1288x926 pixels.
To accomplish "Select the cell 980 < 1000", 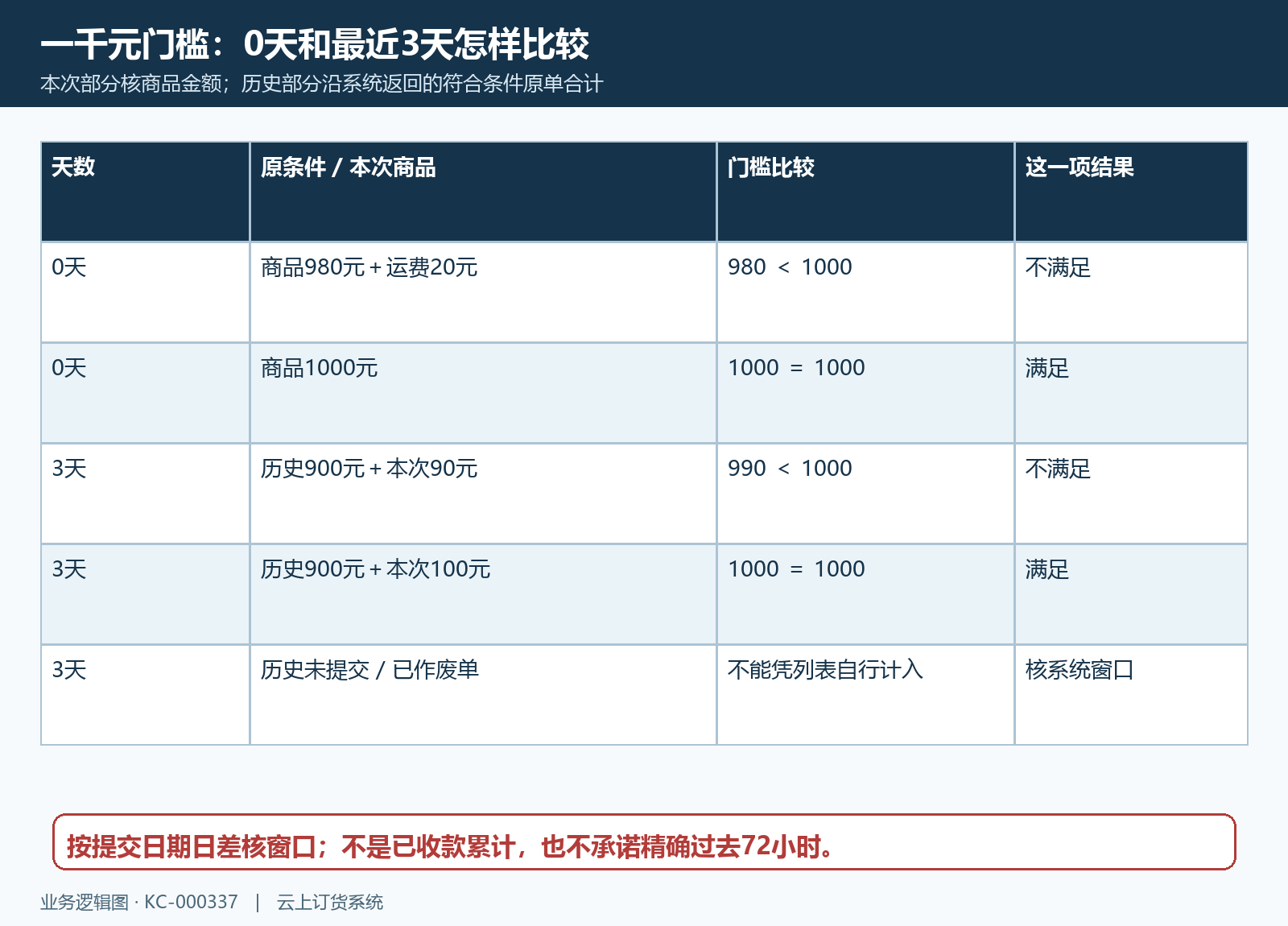I will pyautogui.click(x=865, y=292).
